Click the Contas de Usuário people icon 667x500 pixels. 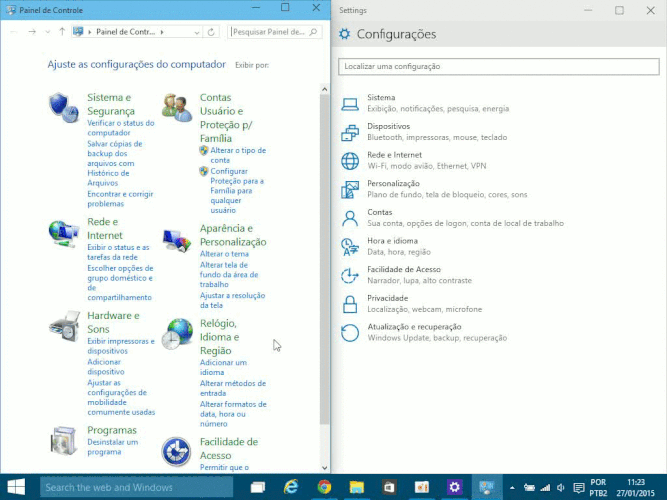tap(177, 108)
